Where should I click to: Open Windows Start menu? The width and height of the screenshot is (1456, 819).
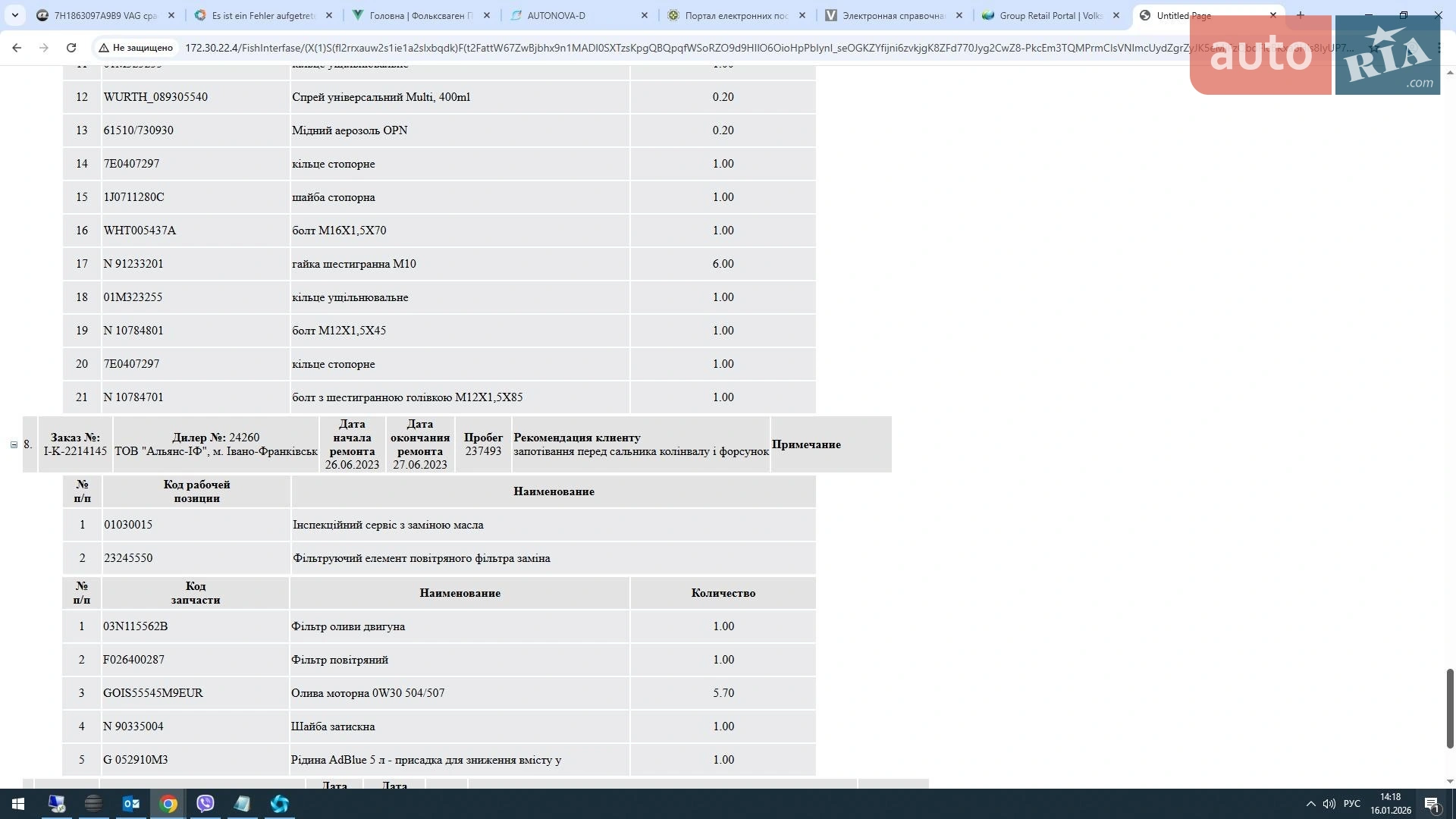(18, 804)
